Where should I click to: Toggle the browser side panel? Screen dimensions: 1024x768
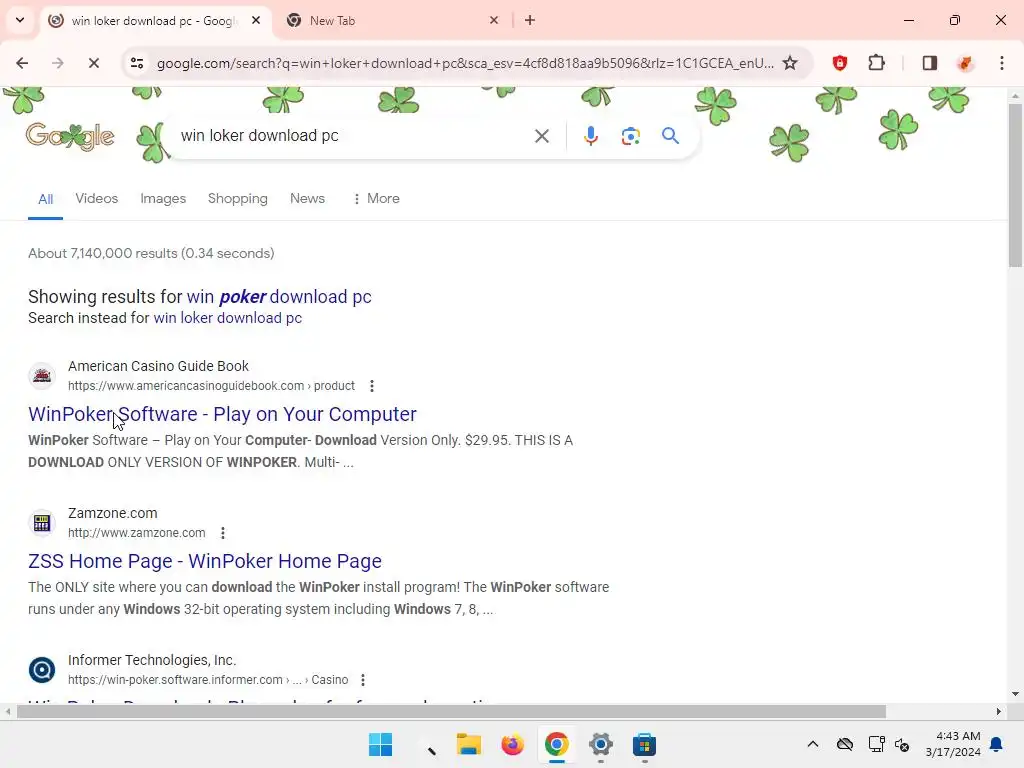tap(930, 63)
